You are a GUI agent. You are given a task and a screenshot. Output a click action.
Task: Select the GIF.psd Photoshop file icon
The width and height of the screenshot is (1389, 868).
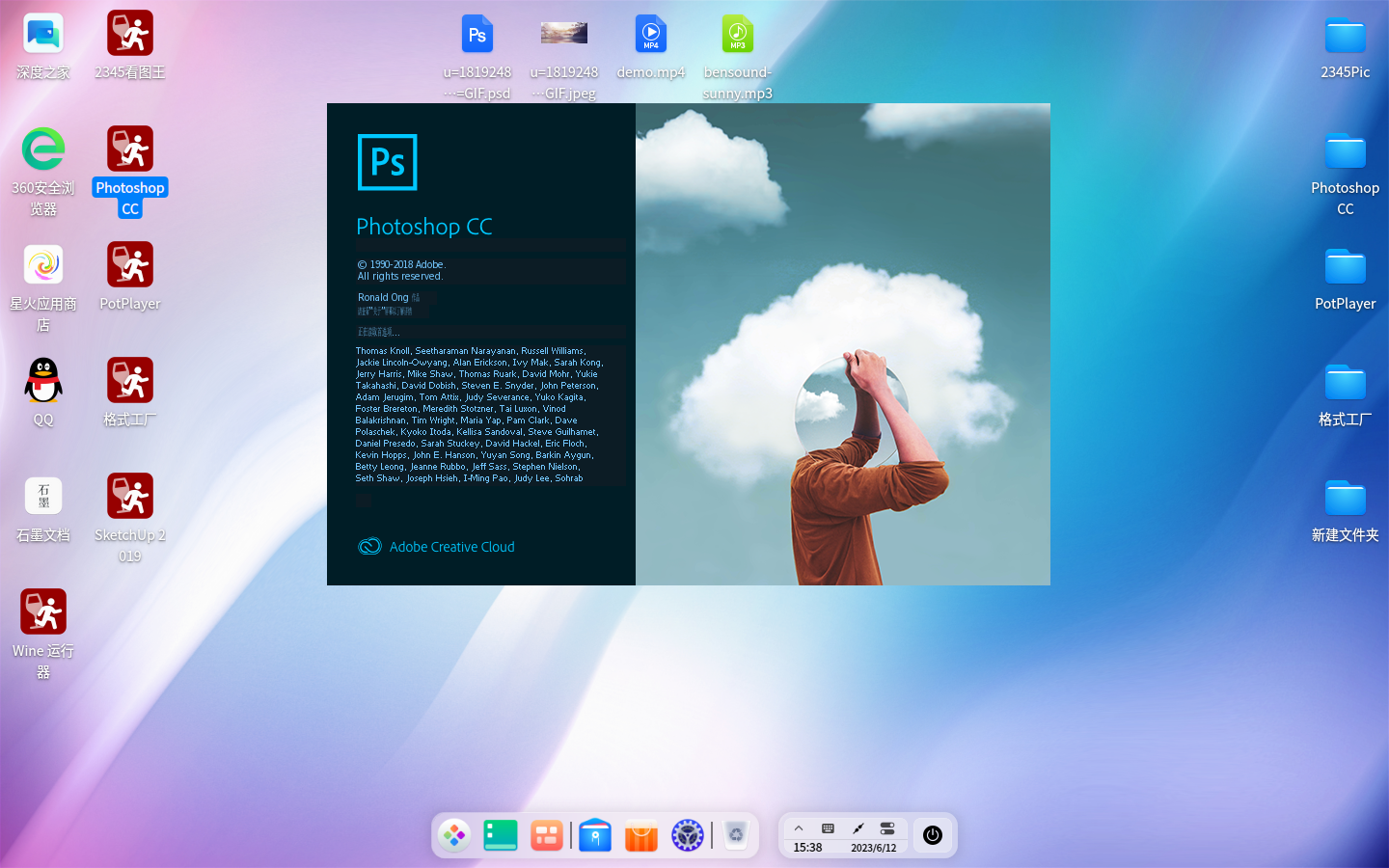477,36
